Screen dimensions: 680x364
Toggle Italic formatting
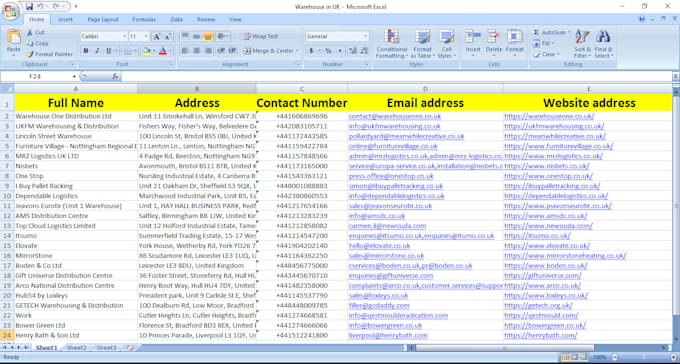click(97, 51)
